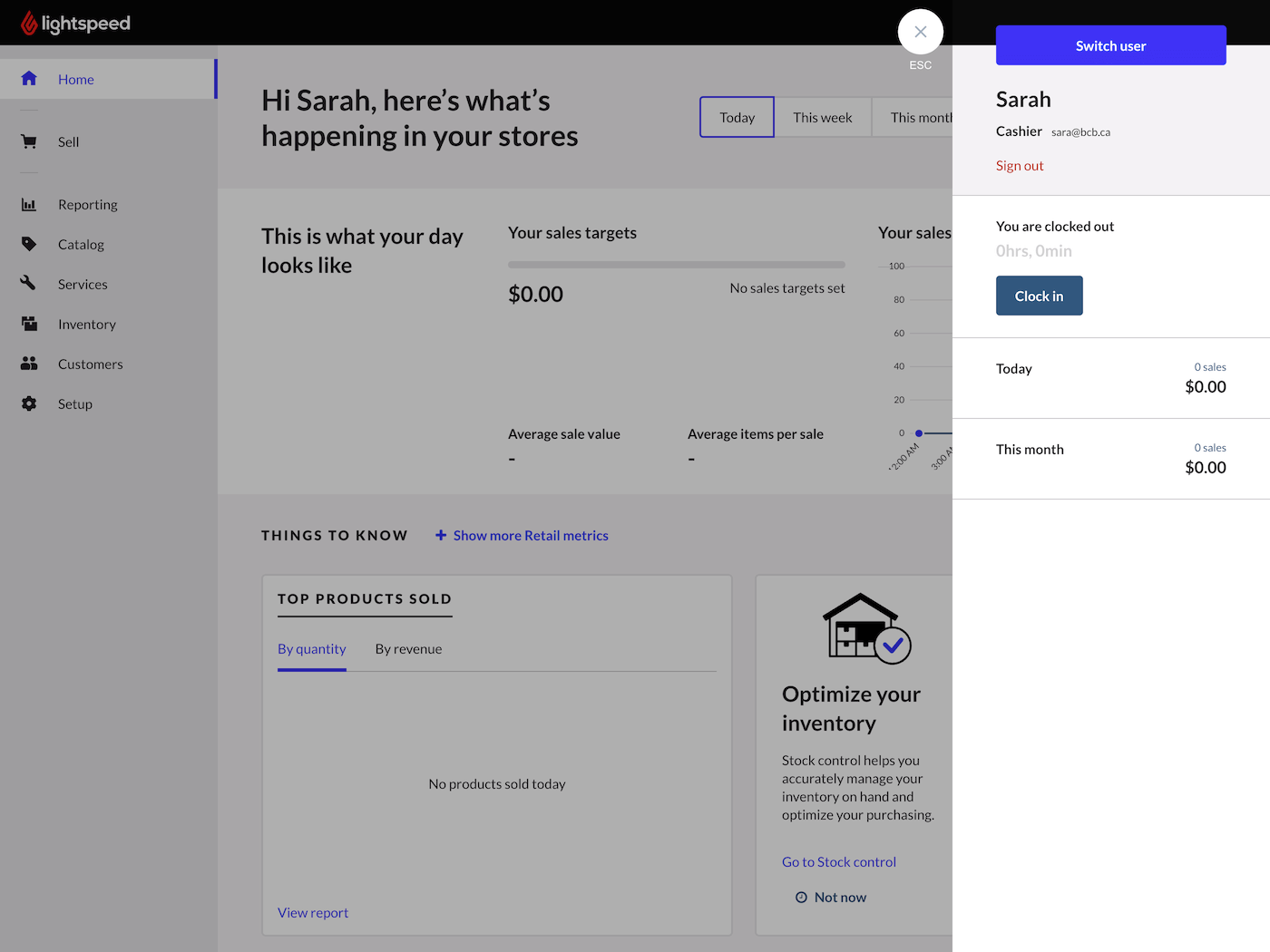The image size is (1270, 952).
Task: Click the Lightspeed flame logo
Action: [29, 23]
